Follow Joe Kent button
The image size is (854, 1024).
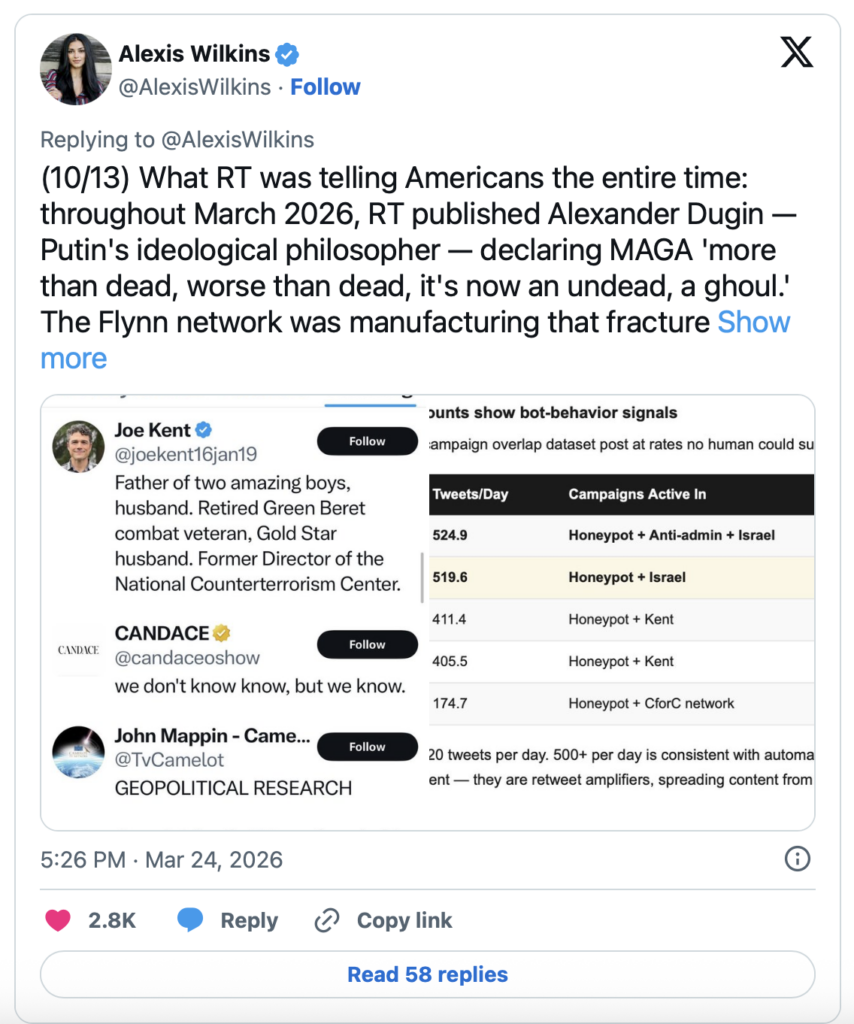367,441
